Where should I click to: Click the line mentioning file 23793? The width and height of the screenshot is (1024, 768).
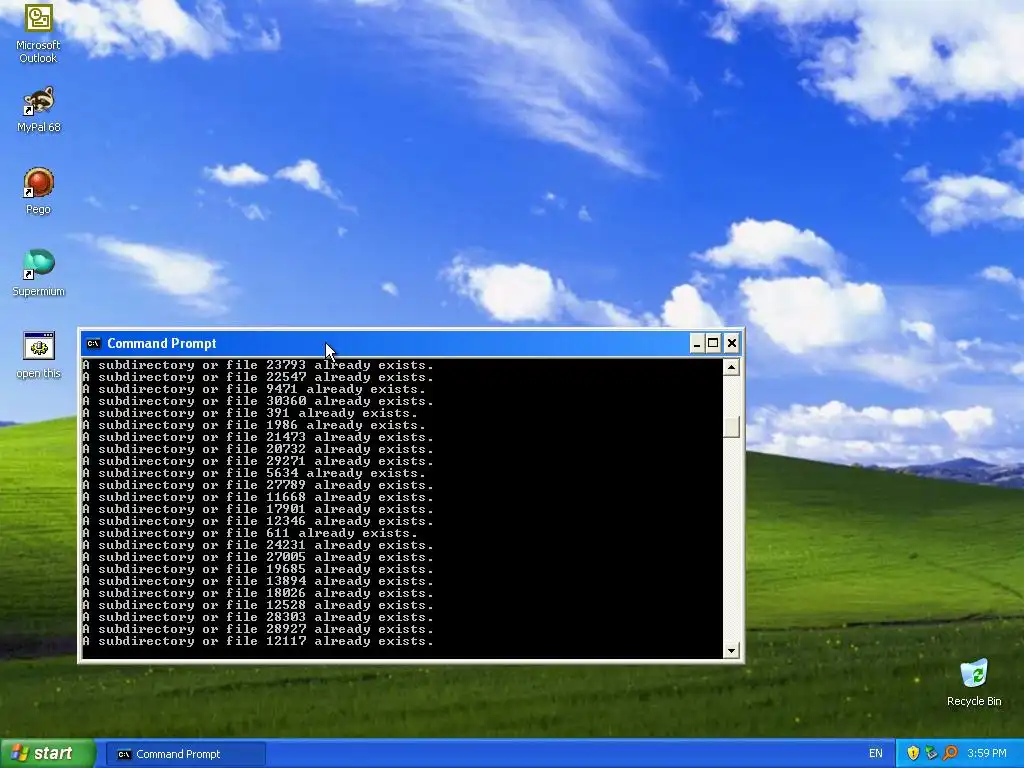pos(258,365)
